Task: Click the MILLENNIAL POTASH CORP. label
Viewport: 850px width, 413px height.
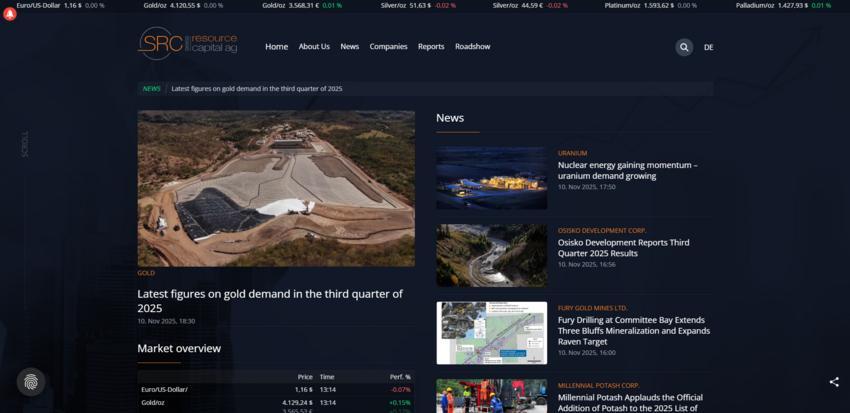Action: click(598, 386)
